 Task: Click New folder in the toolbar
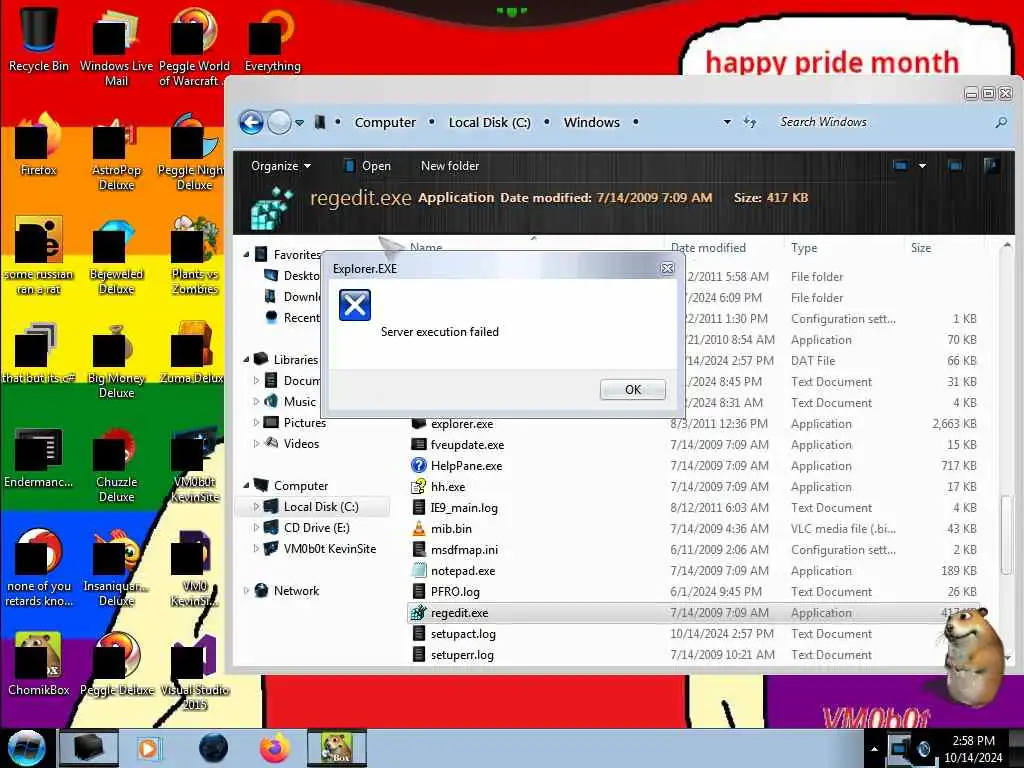pyautogui.click(x=450, y=166)
